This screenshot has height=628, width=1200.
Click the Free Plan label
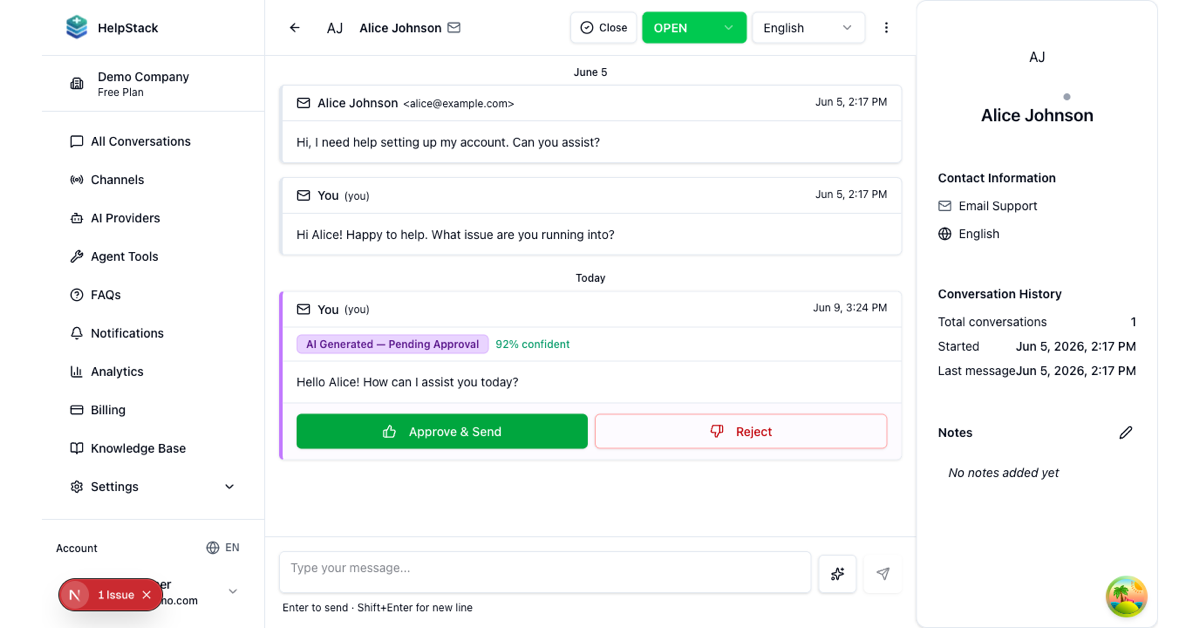coord(121,93)
